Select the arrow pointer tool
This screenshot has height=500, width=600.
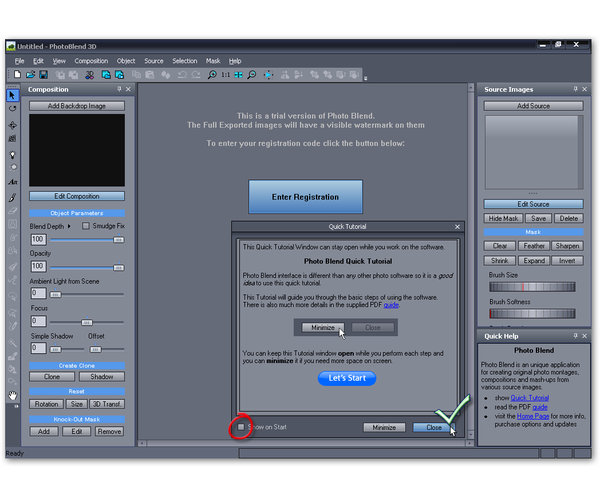coord(12,95)
